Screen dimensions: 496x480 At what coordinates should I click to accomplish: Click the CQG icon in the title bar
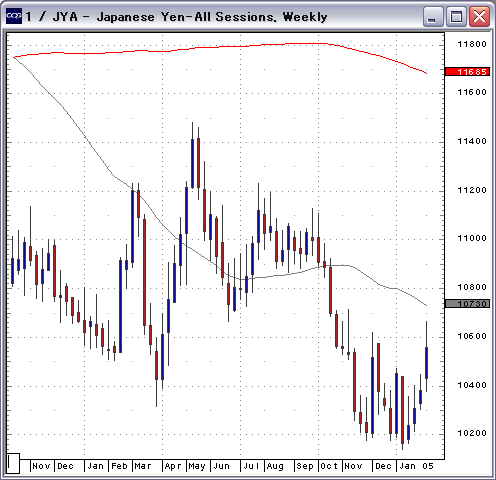pyautogui.click(x=14, y=16)
